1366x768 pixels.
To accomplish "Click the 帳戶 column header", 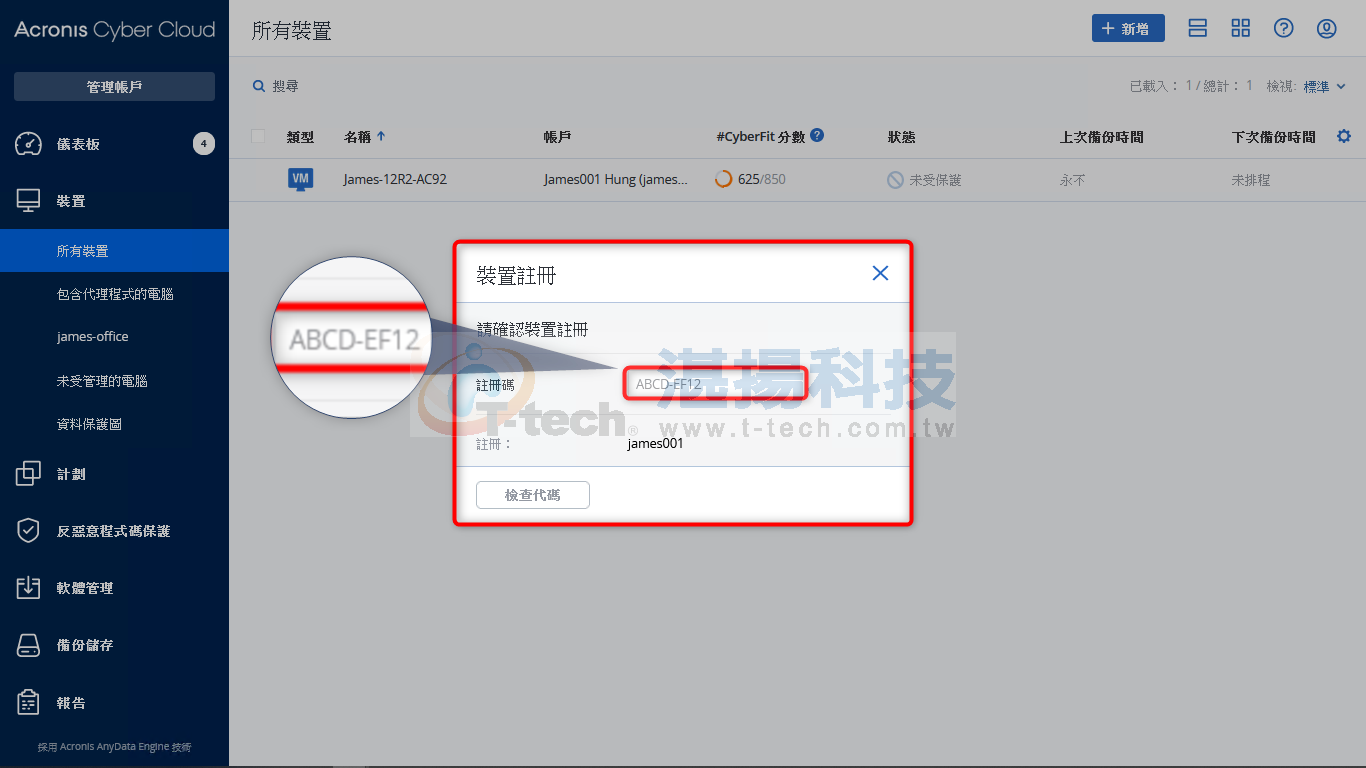I will [x=558, y=137].
